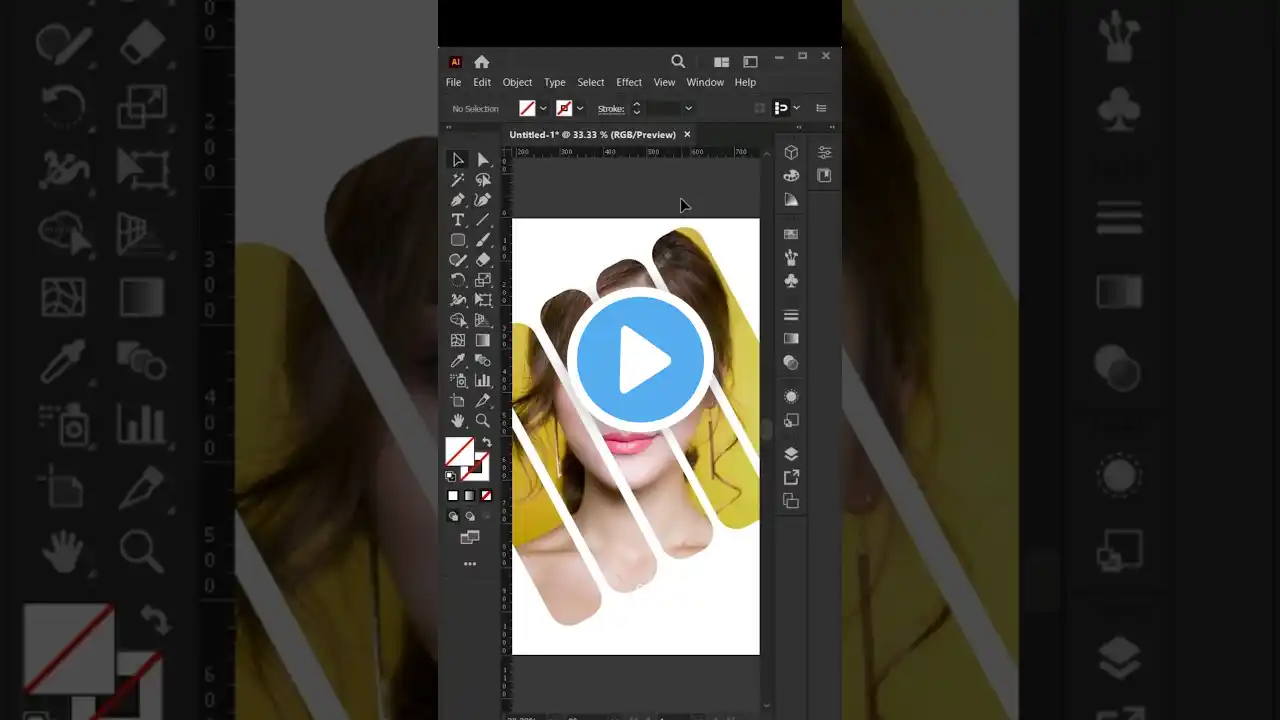Open the stroke weight dropdown

[688, 109]
